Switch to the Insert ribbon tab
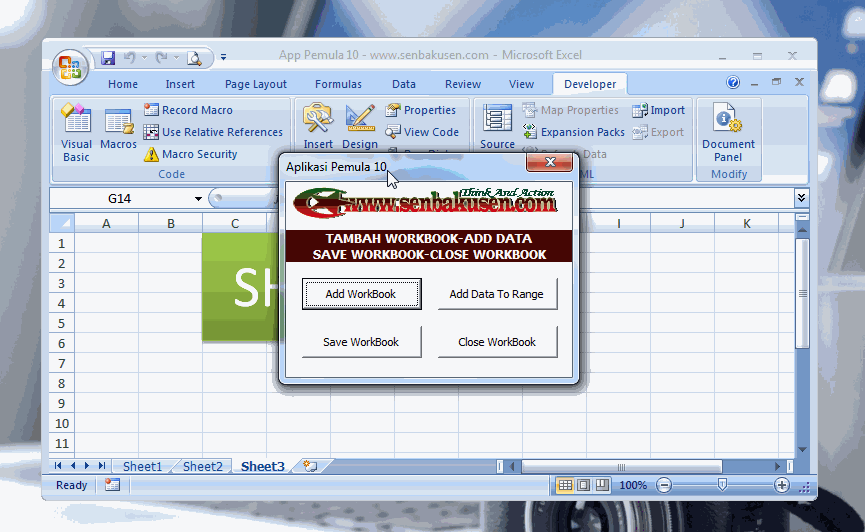 [x=180, y=84]
